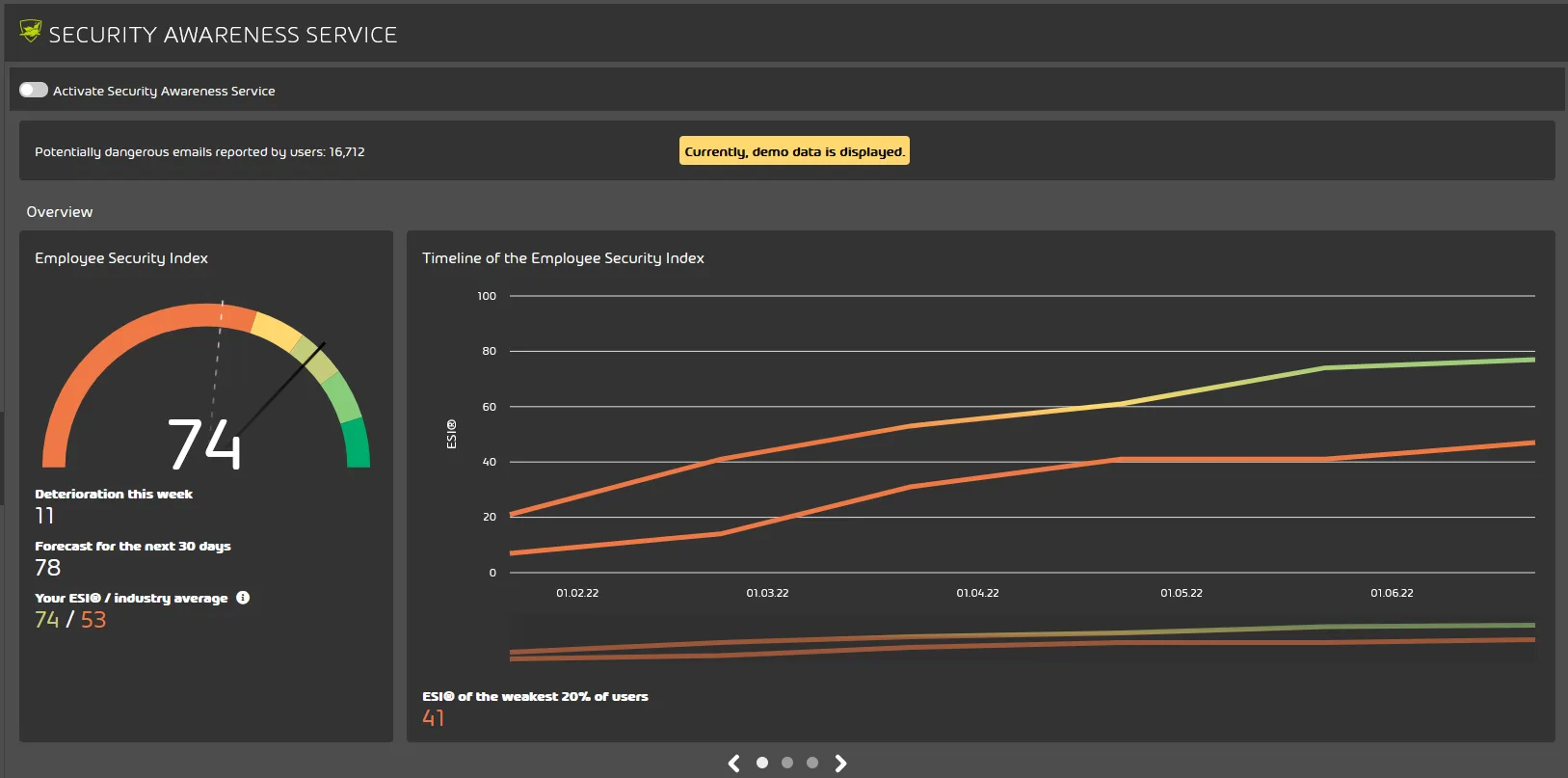Click the industry average value 53
Image resolution: width=1568 pixels, height=778 pixels.
click(93, 620)
